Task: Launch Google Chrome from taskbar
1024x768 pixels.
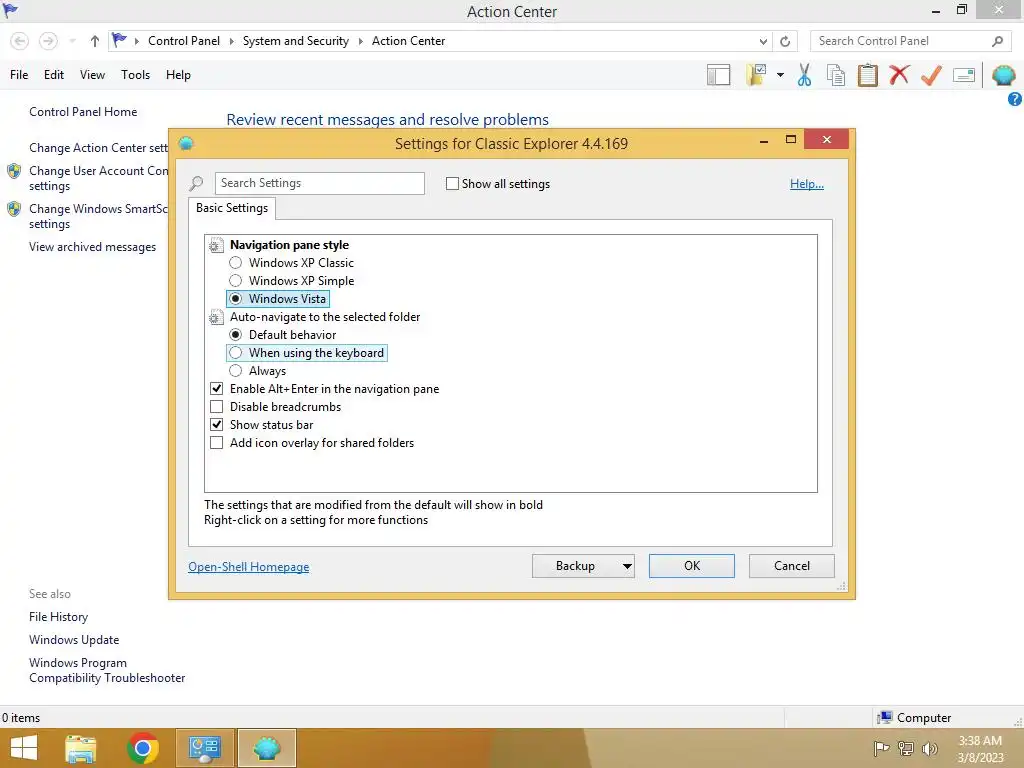Action: (143, 748)
